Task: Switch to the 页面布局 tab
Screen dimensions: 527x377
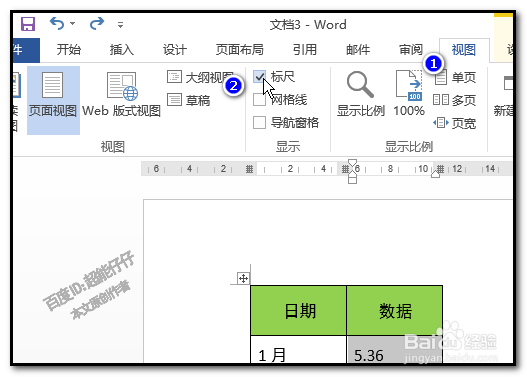Action: [240, 50]
